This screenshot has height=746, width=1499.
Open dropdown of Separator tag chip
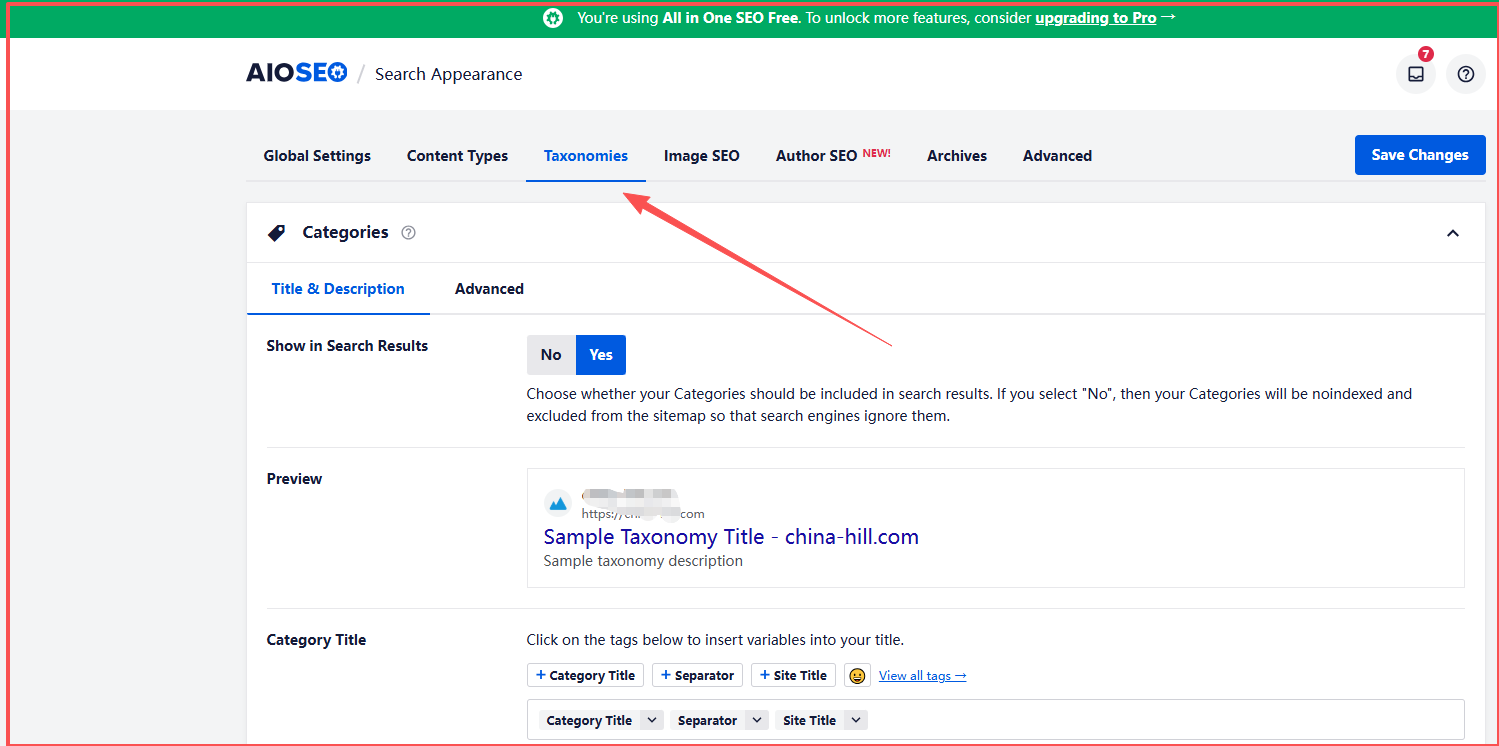(x=757, y=720)
